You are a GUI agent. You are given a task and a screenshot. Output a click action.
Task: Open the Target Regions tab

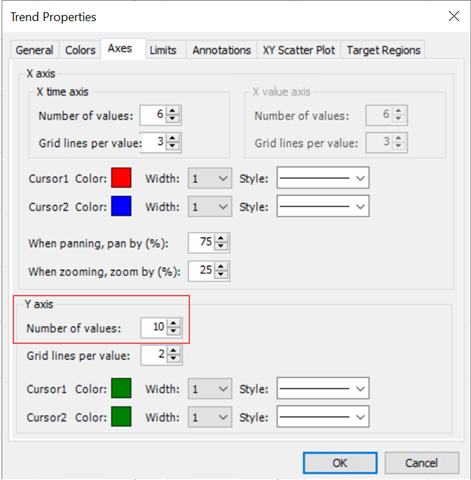click(x=383, y=50)
